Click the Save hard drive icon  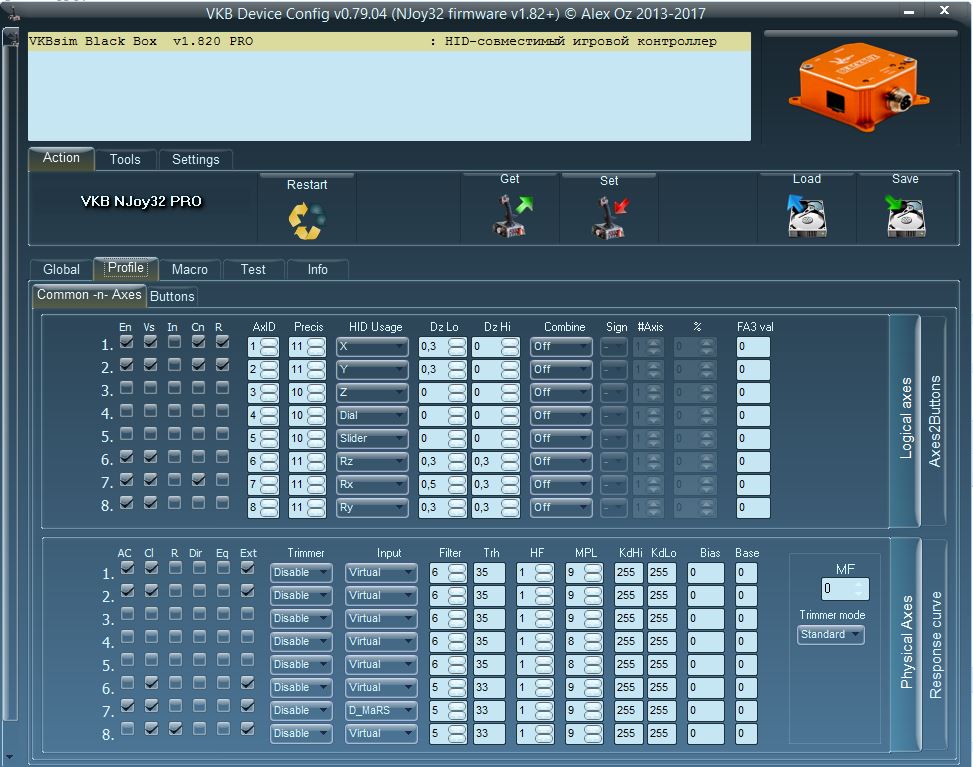(905, 216)
